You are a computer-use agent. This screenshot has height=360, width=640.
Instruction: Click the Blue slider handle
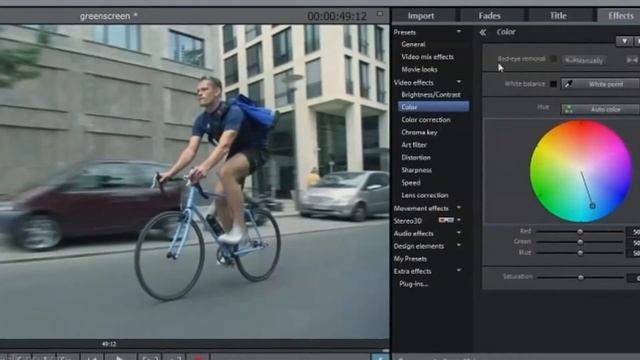[x=580, y=253]
